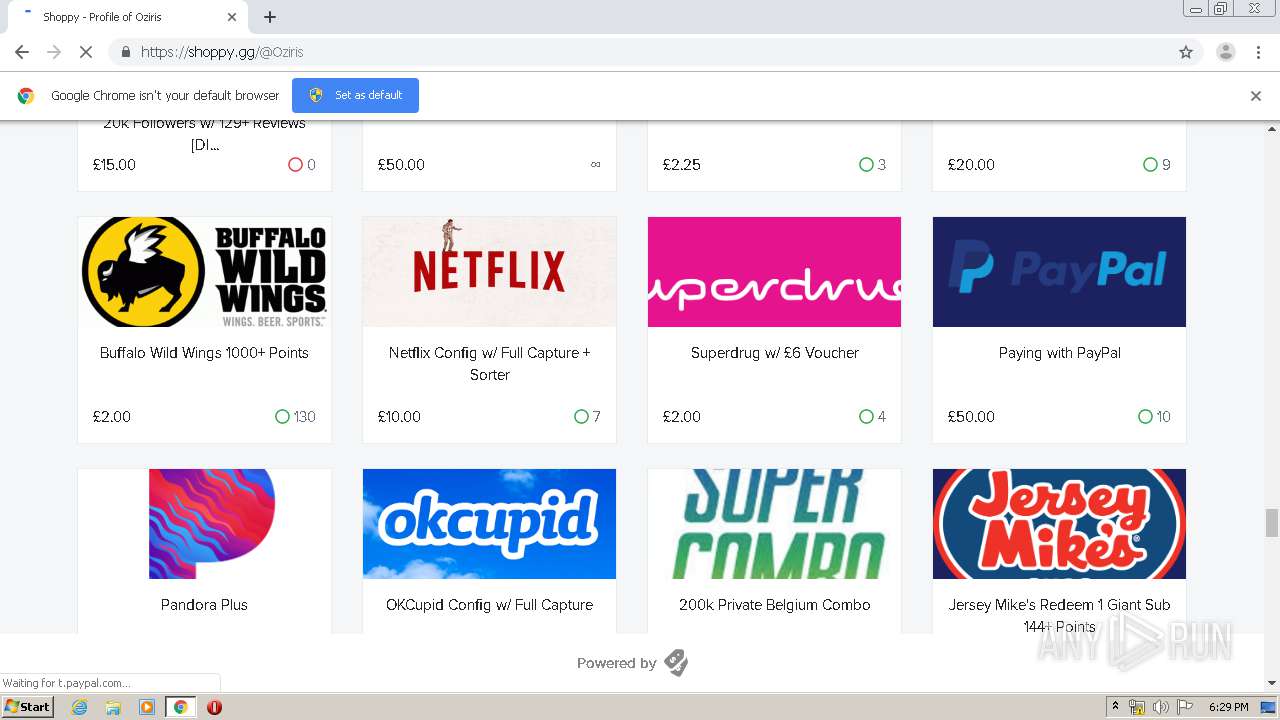Launch Internet Explorer from the taskbar
This screenshot has height=720, width=1280.
[x=80, y=707]
